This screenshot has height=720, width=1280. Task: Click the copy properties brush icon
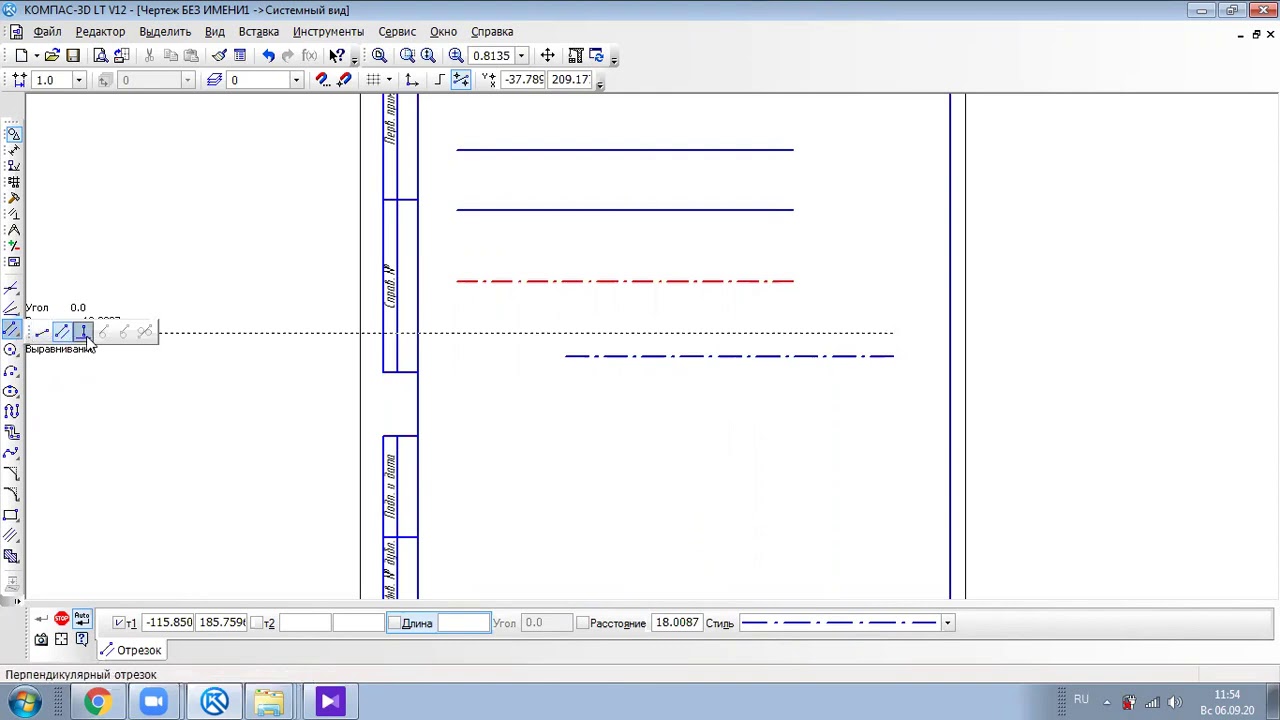coord(219,55)
